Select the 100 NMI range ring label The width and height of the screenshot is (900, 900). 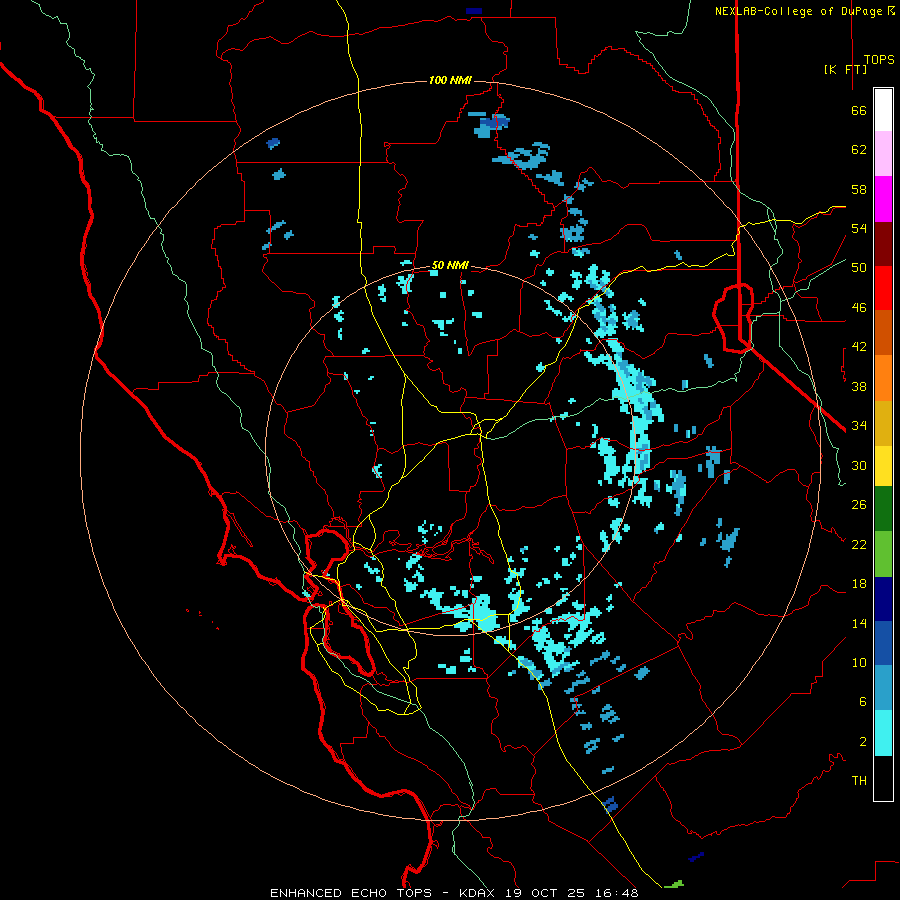pos(450,80)
